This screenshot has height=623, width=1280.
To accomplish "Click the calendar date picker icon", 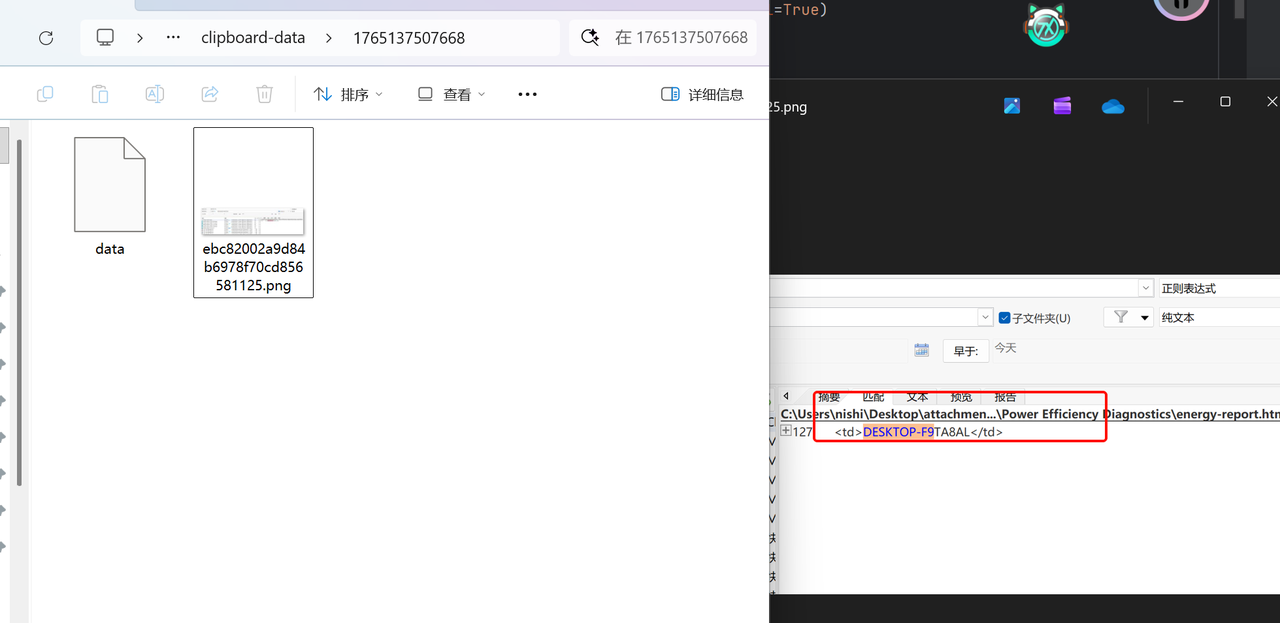I will coord(922,350).
